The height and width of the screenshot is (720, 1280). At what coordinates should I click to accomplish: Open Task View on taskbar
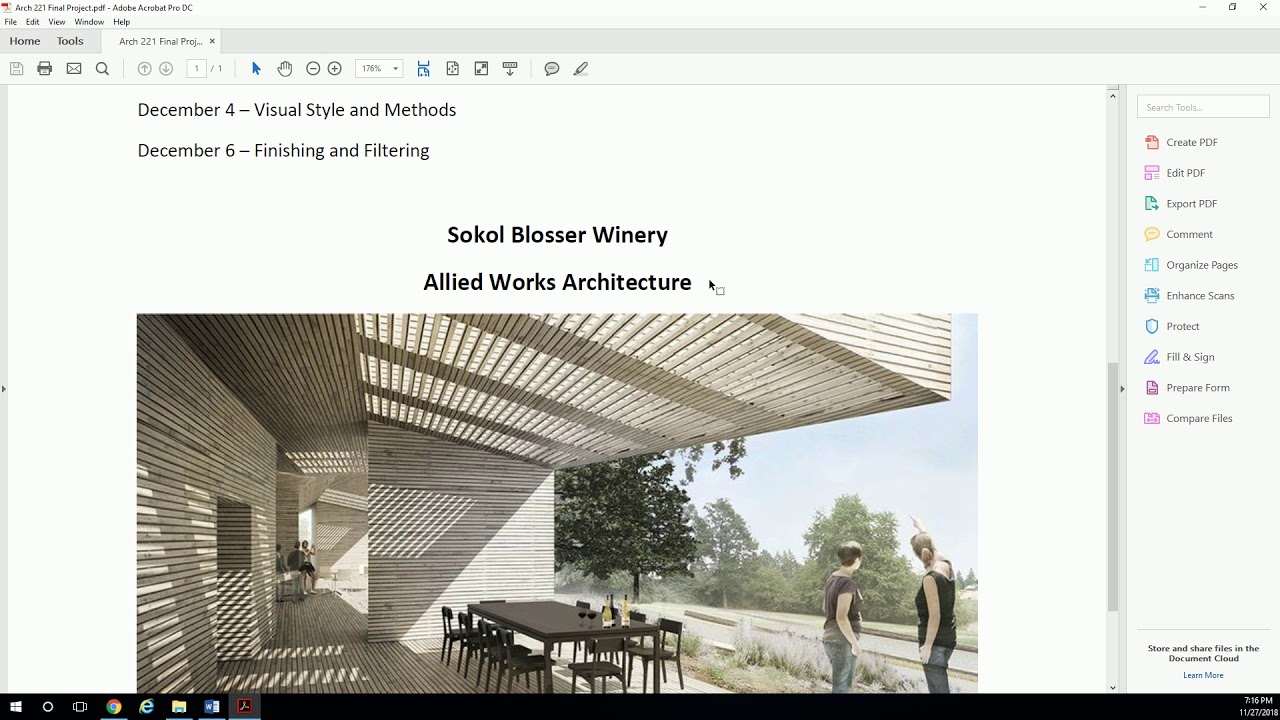click(80, 707)
